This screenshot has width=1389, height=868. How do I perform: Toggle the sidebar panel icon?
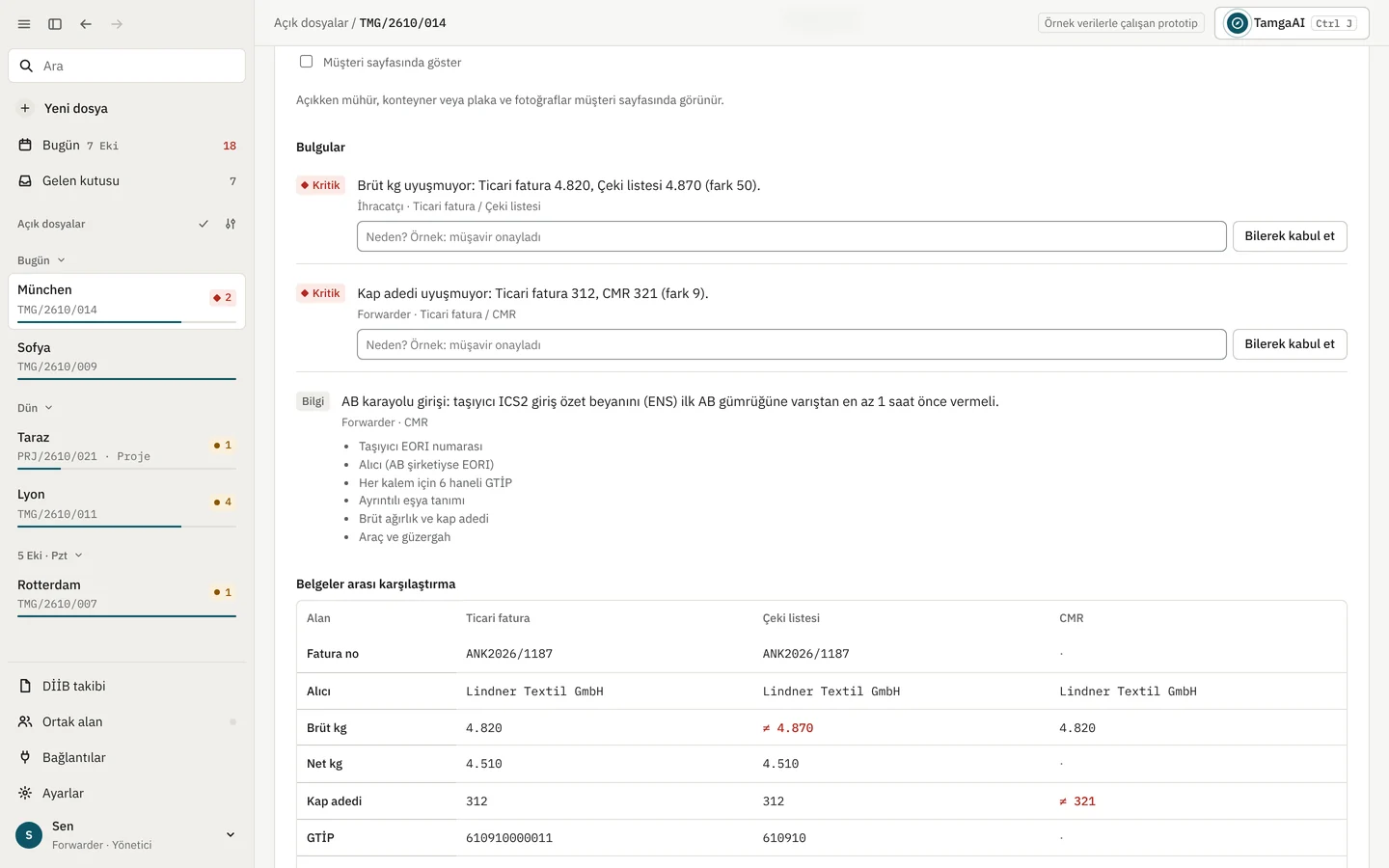coord(55,24)
